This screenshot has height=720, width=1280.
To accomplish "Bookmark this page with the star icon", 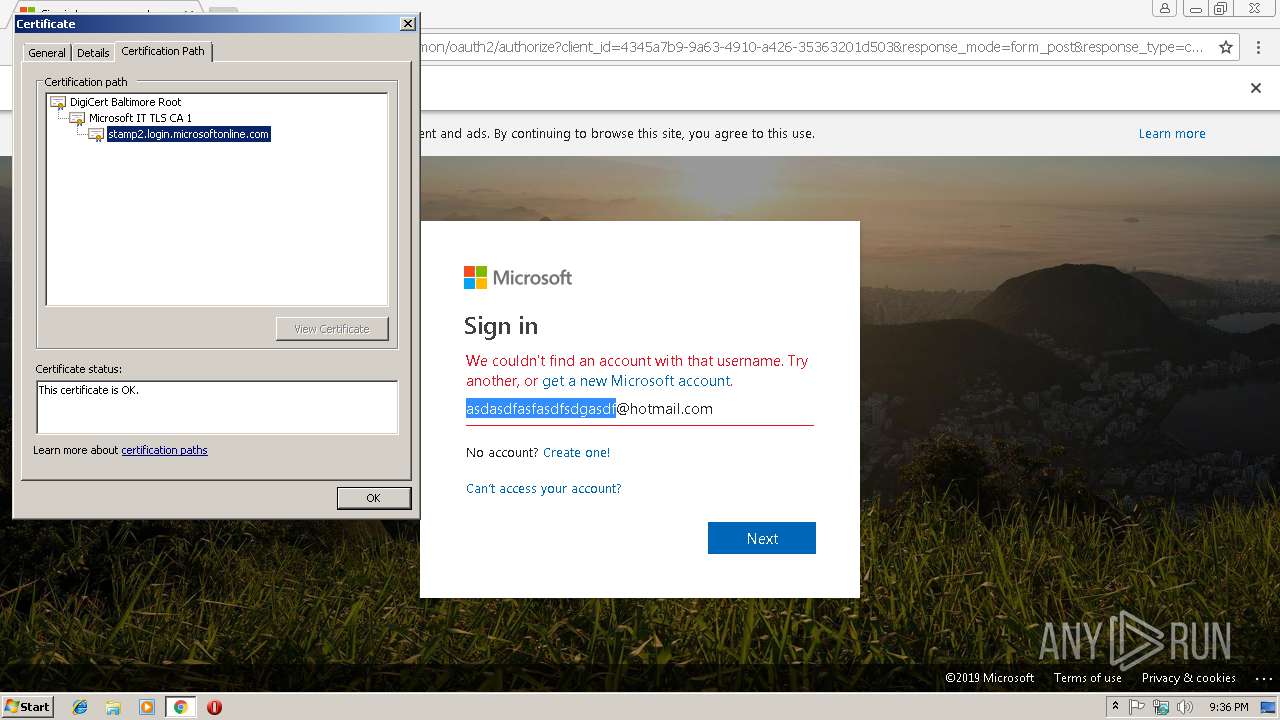I will (1226, 47).
